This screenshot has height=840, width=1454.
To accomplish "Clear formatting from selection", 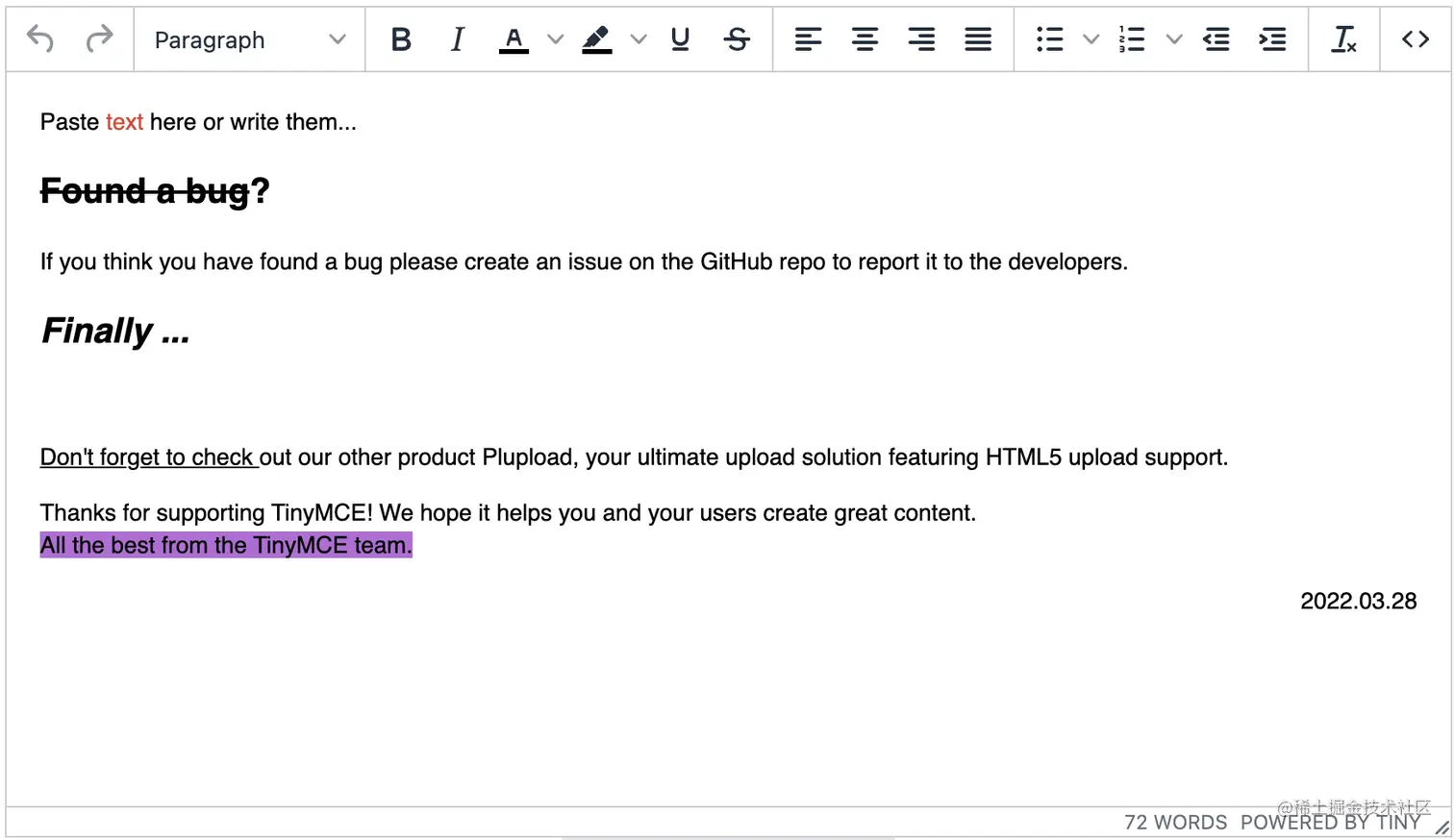I will (1343, 39).
